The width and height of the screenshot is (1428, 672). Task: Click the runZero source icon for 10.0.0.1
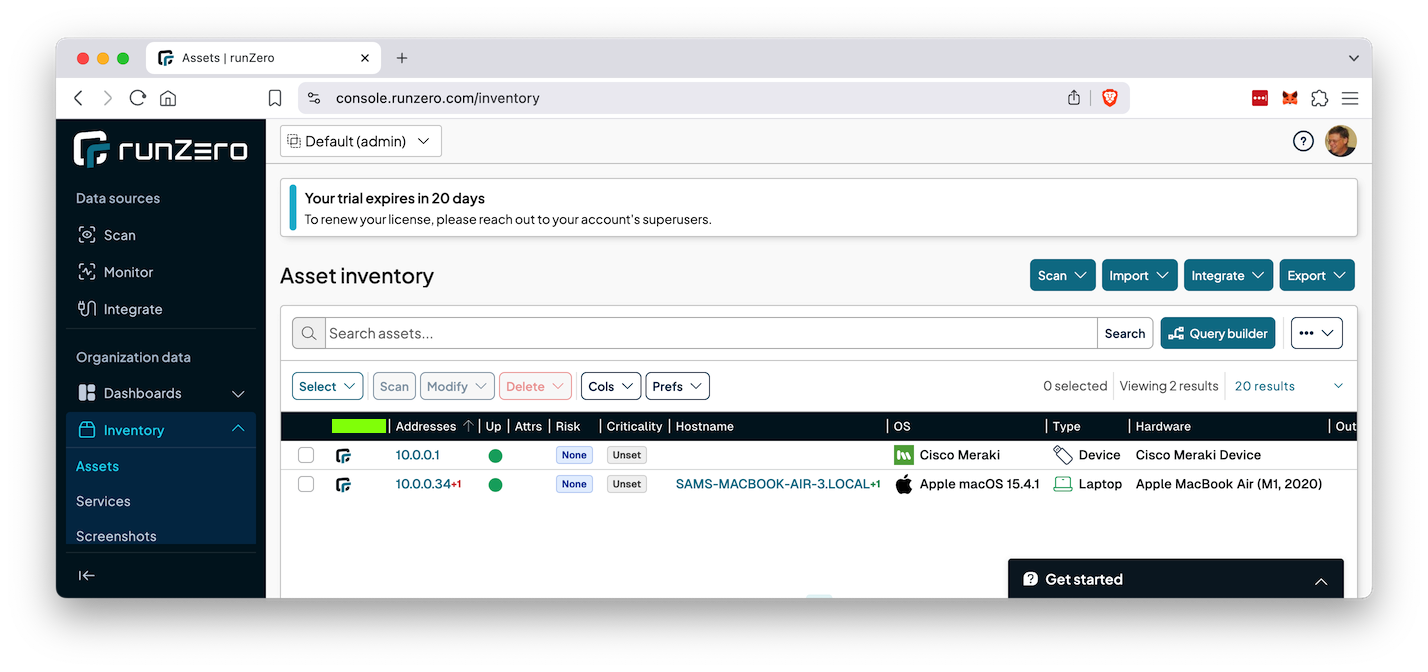[343, 455]
